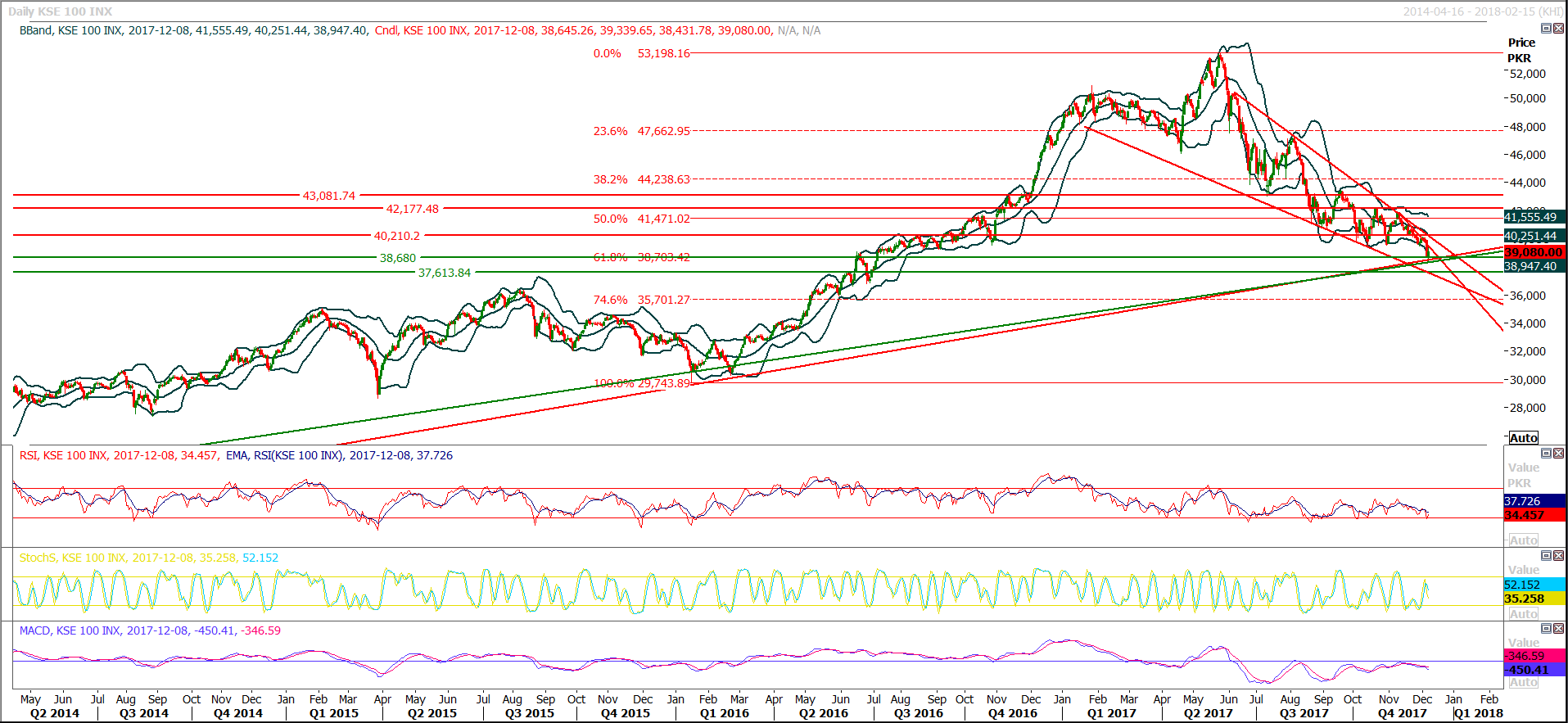Click the purple -450.41 MACD value tag
This screenshot has height=723, width=1568.
1534,670
